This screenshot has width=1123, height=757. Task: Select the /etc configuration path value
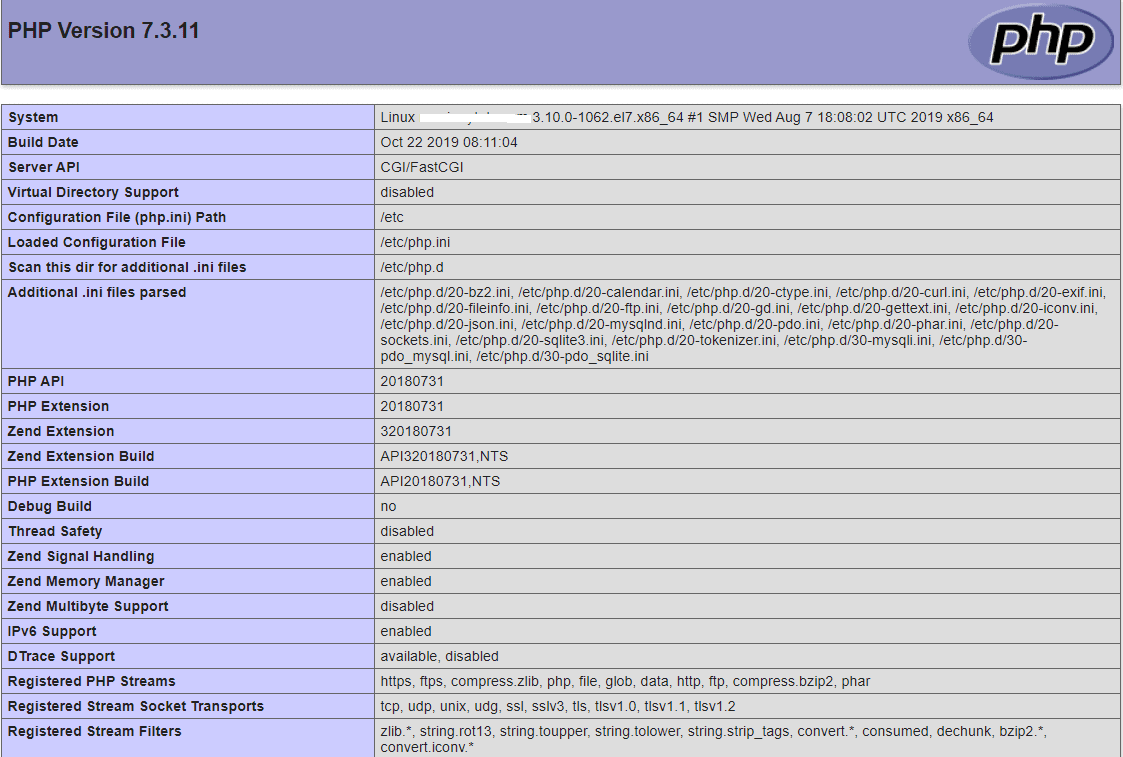click(392, 218)
